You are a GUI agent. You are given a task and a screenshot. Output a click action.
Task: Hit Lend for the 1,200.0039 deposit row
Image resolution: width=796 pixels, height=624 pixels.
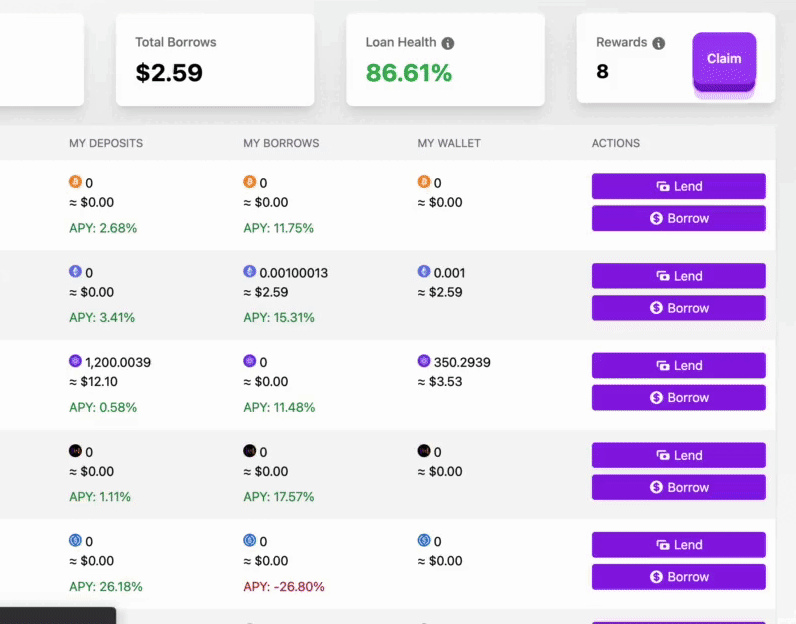tap(678, 366)
